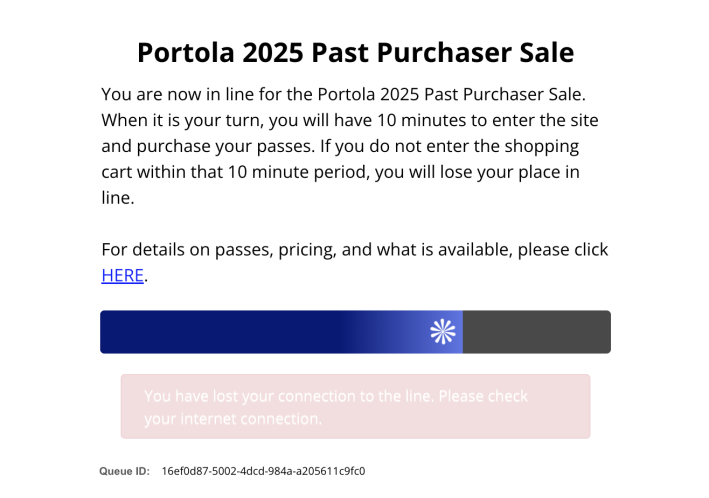This screenshot has height=498, width=709.
Task: Click the gray unfilled portion of progress bar
Action: click(537, 332)
